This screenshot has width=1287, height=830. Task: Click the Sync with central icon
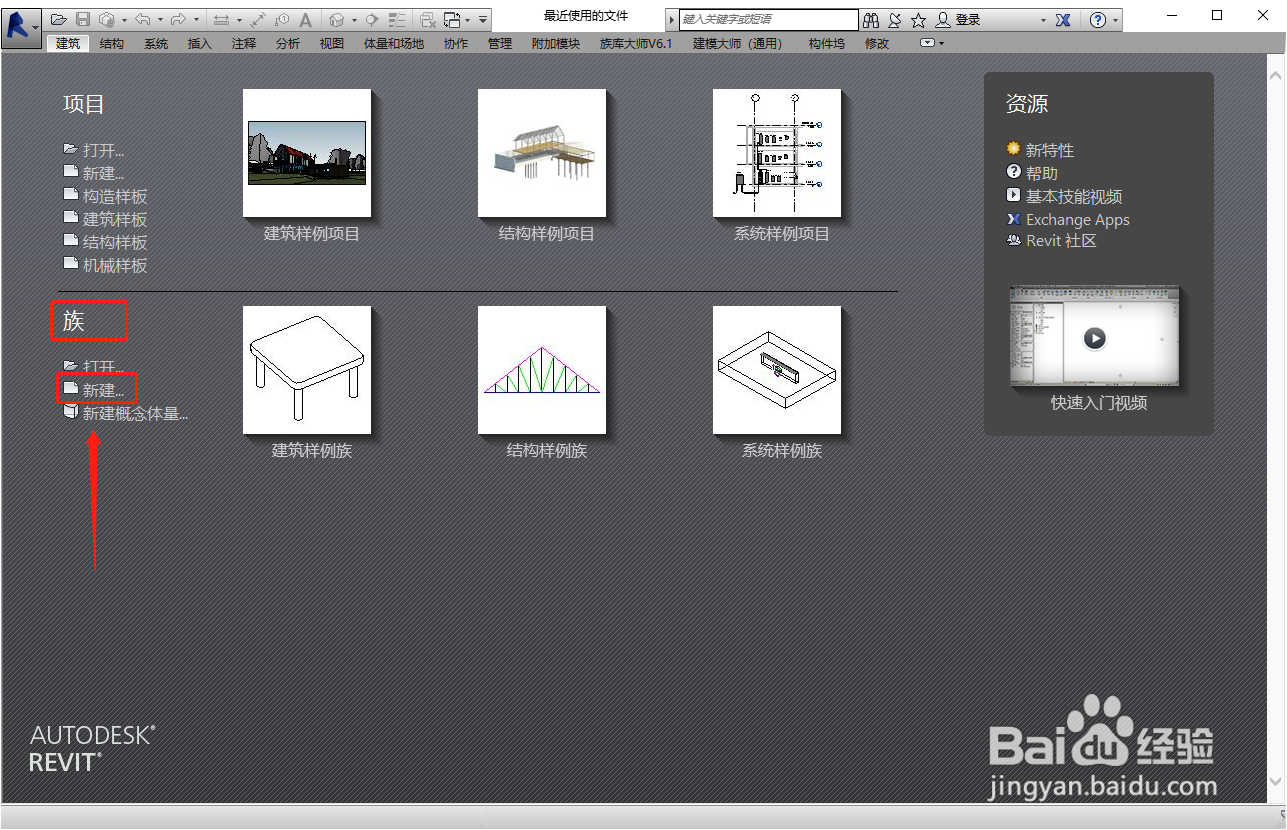pos(107,20)
